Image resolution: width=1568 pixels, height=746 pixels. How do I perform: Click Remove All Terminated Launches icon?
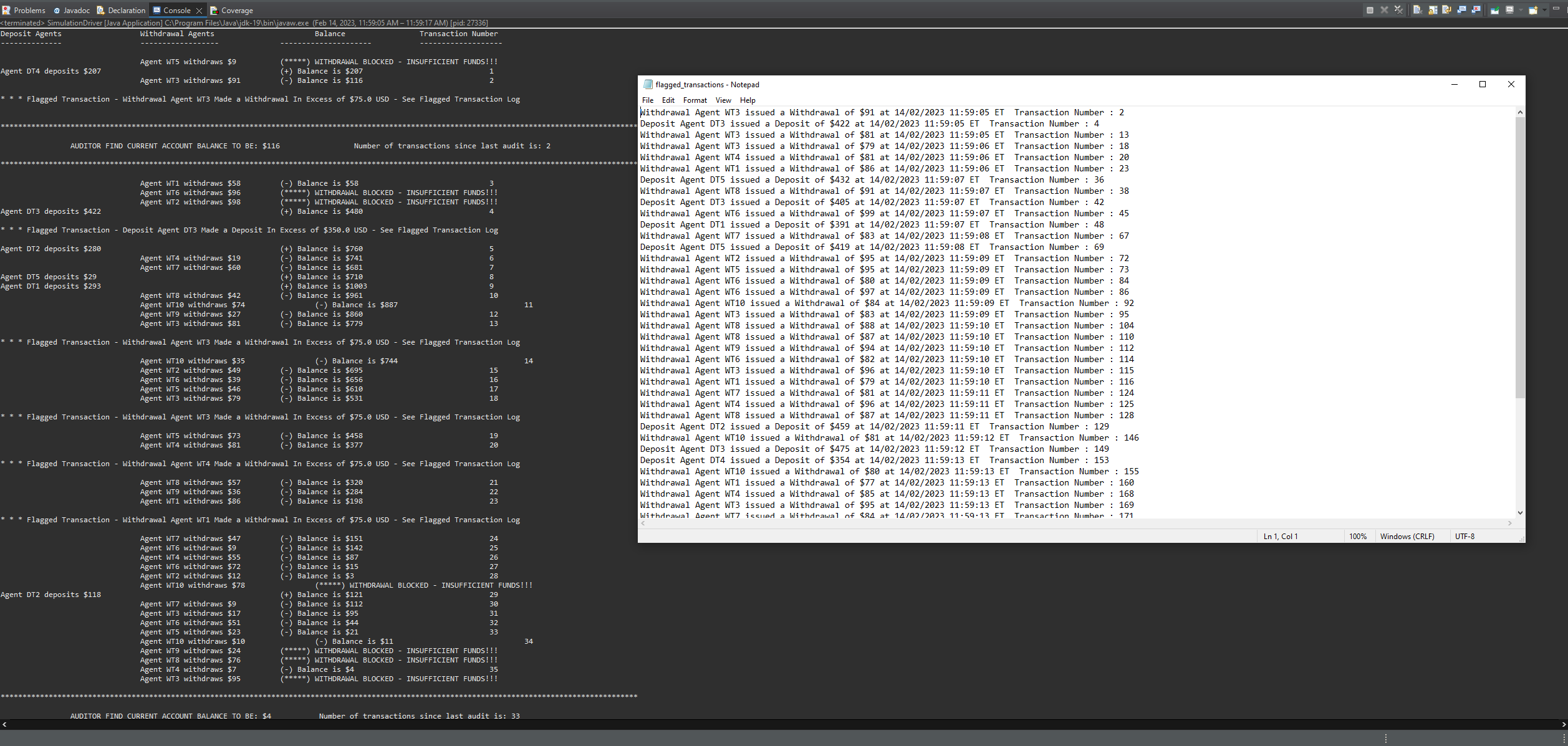tap(1399, 10)
